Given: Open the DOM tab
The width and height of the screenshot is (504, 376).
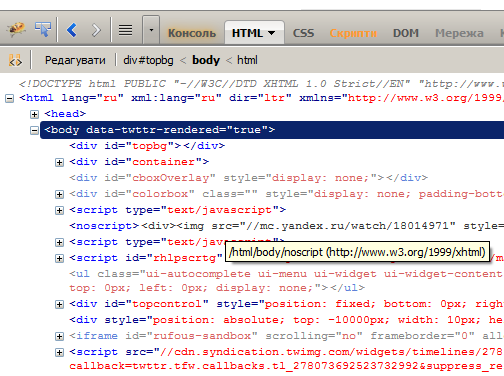Looking at the screenshot, I should point(406,33).
